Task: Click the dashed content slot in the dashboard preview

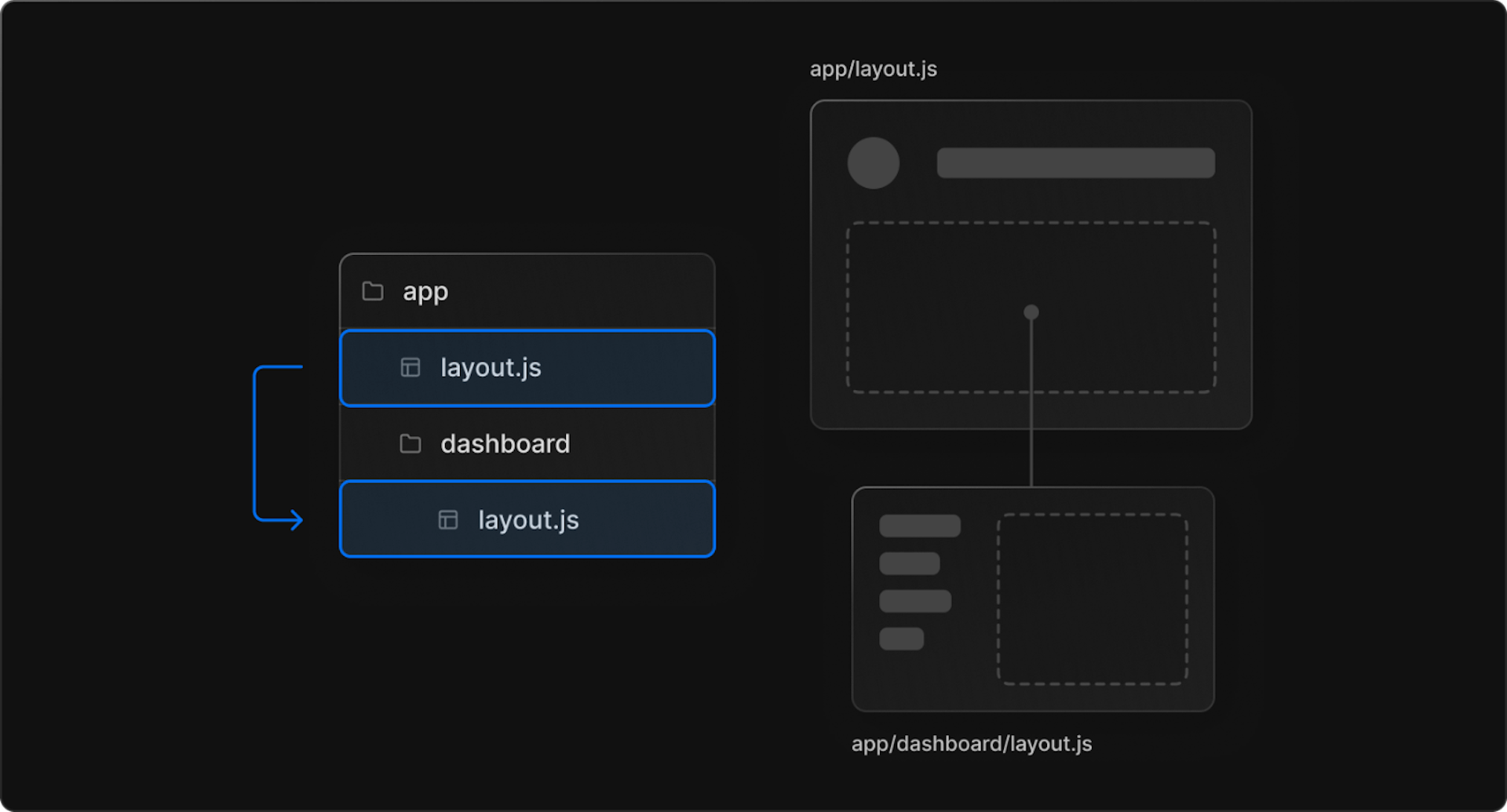Action: click(1091, 598)
